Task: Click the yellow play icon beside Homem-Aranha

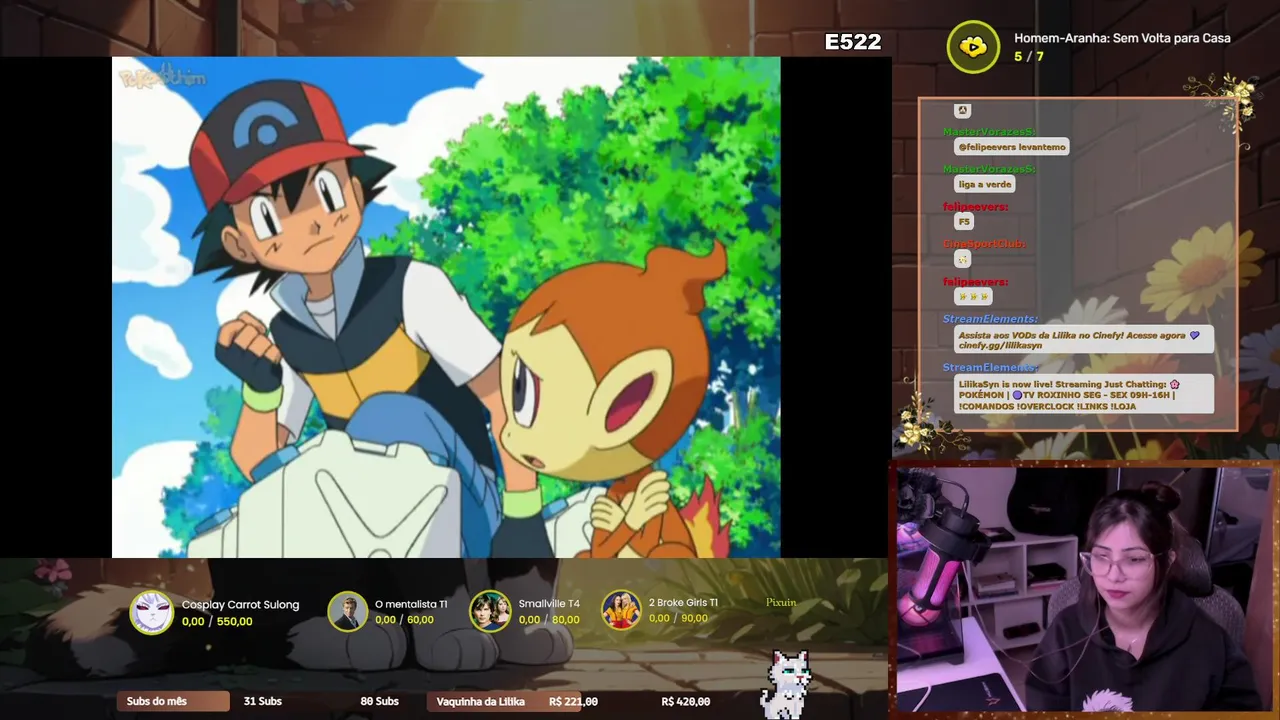Action: tap(973, 47)
